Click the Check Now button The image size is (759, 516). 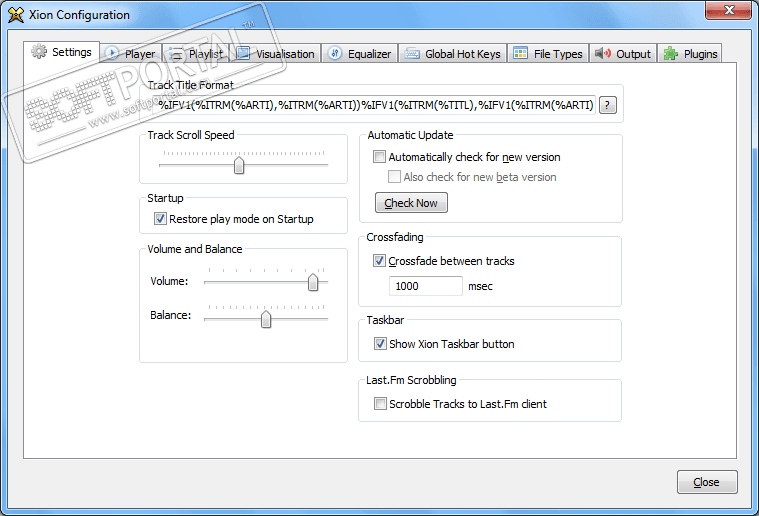[x=411, y=203]
